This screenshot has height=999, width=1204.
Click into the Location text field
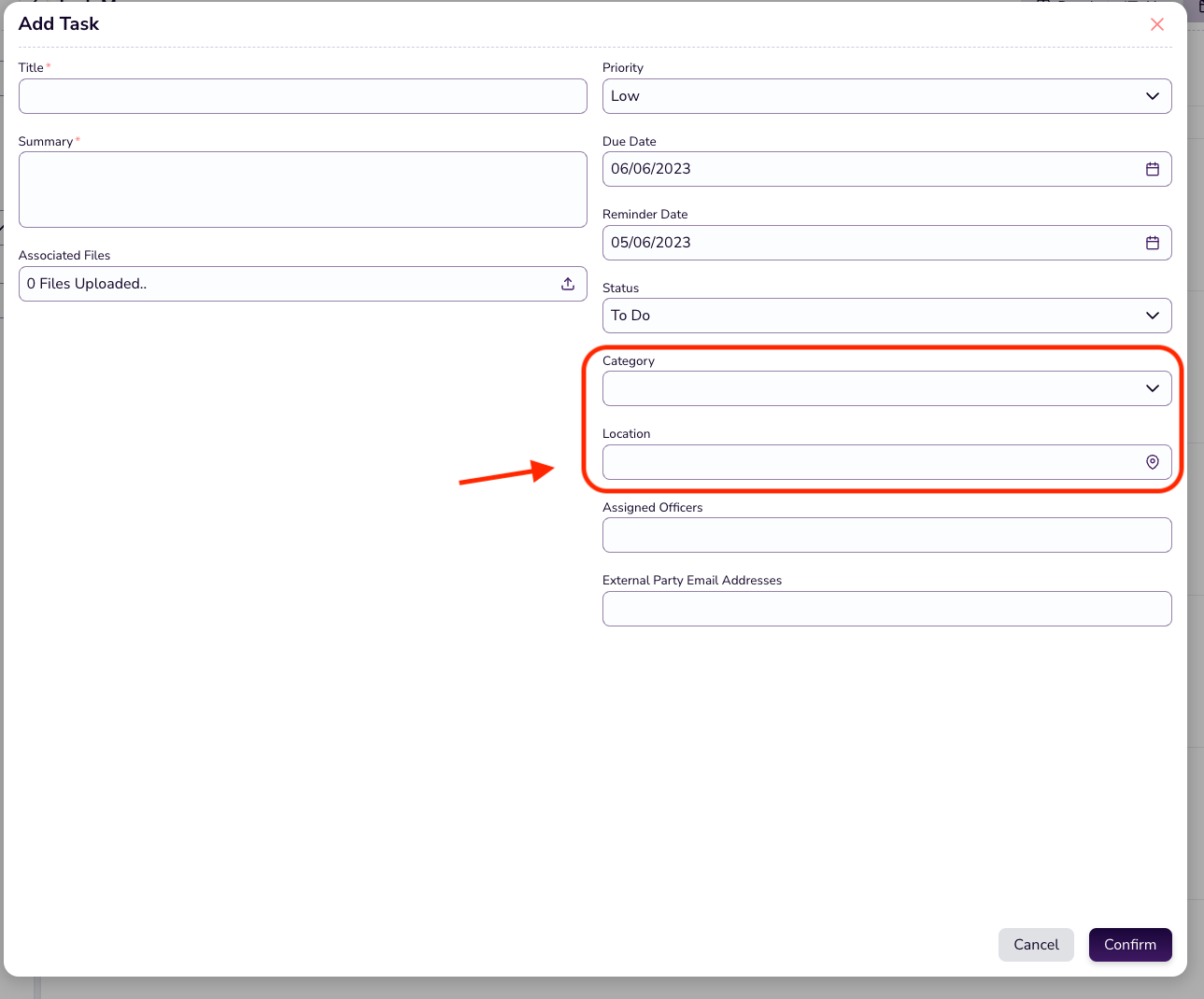(x=869, y=462)
